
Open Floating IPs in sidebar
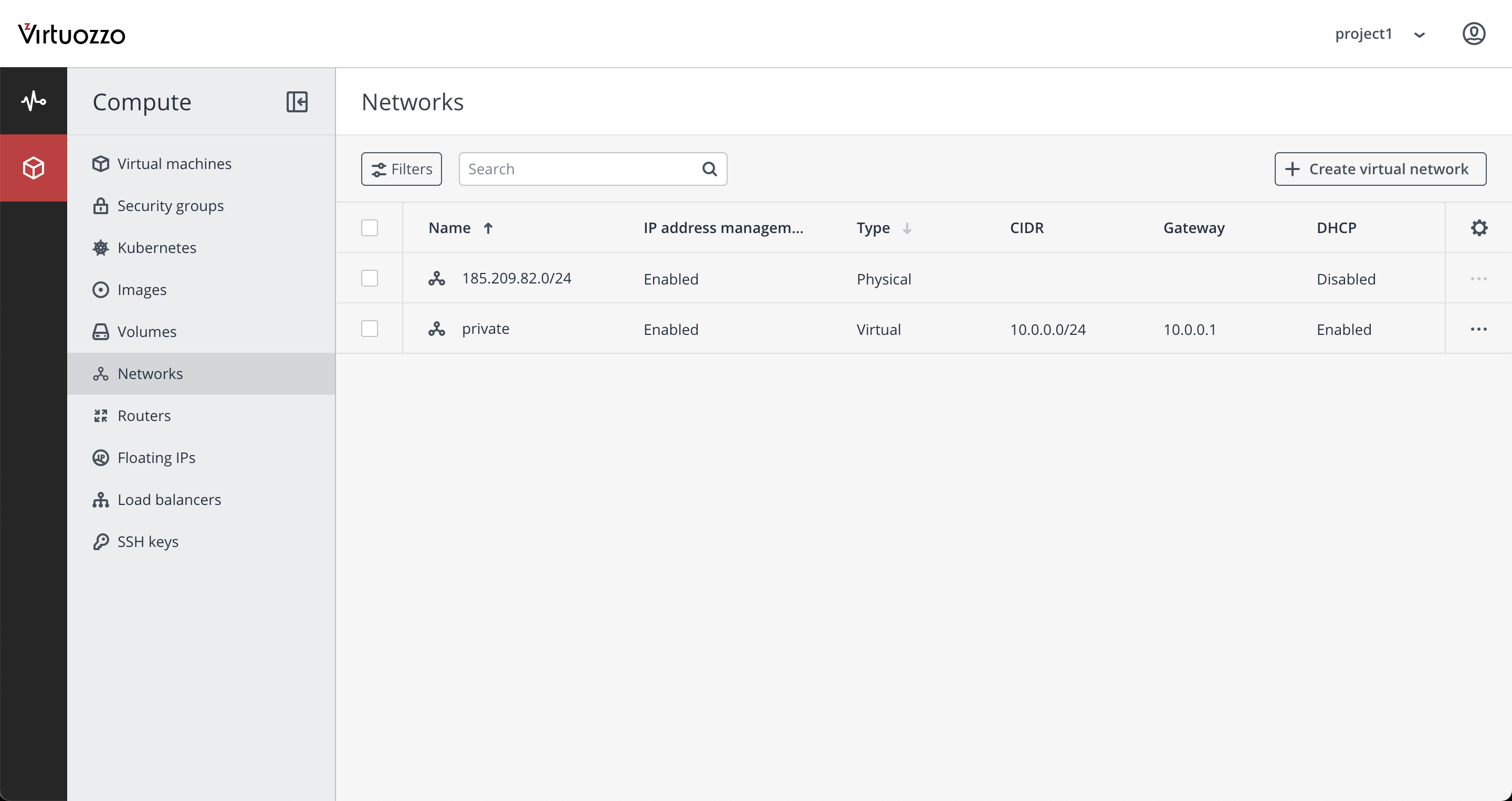[156, 458]
